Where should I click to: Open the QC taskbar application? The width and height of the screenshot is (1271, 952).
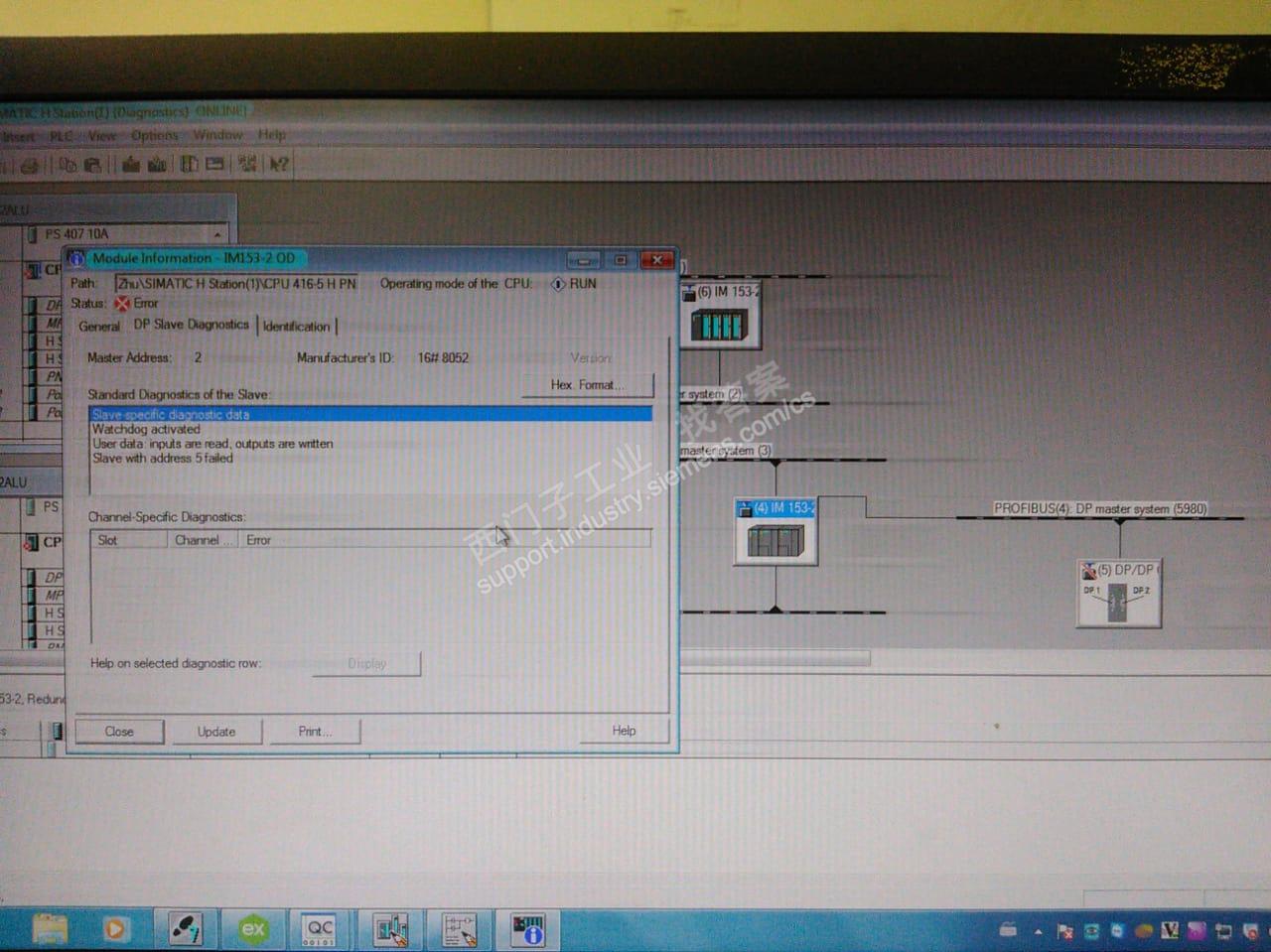320,930
